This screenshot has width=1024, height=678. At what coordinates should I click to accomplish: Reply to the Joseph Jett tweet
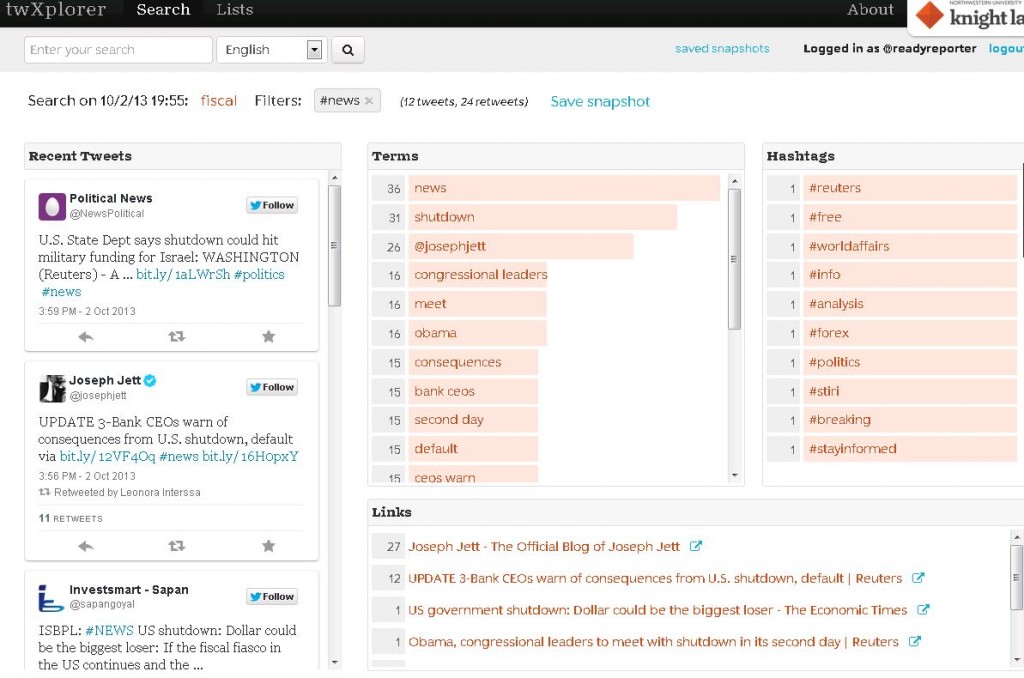86,546
